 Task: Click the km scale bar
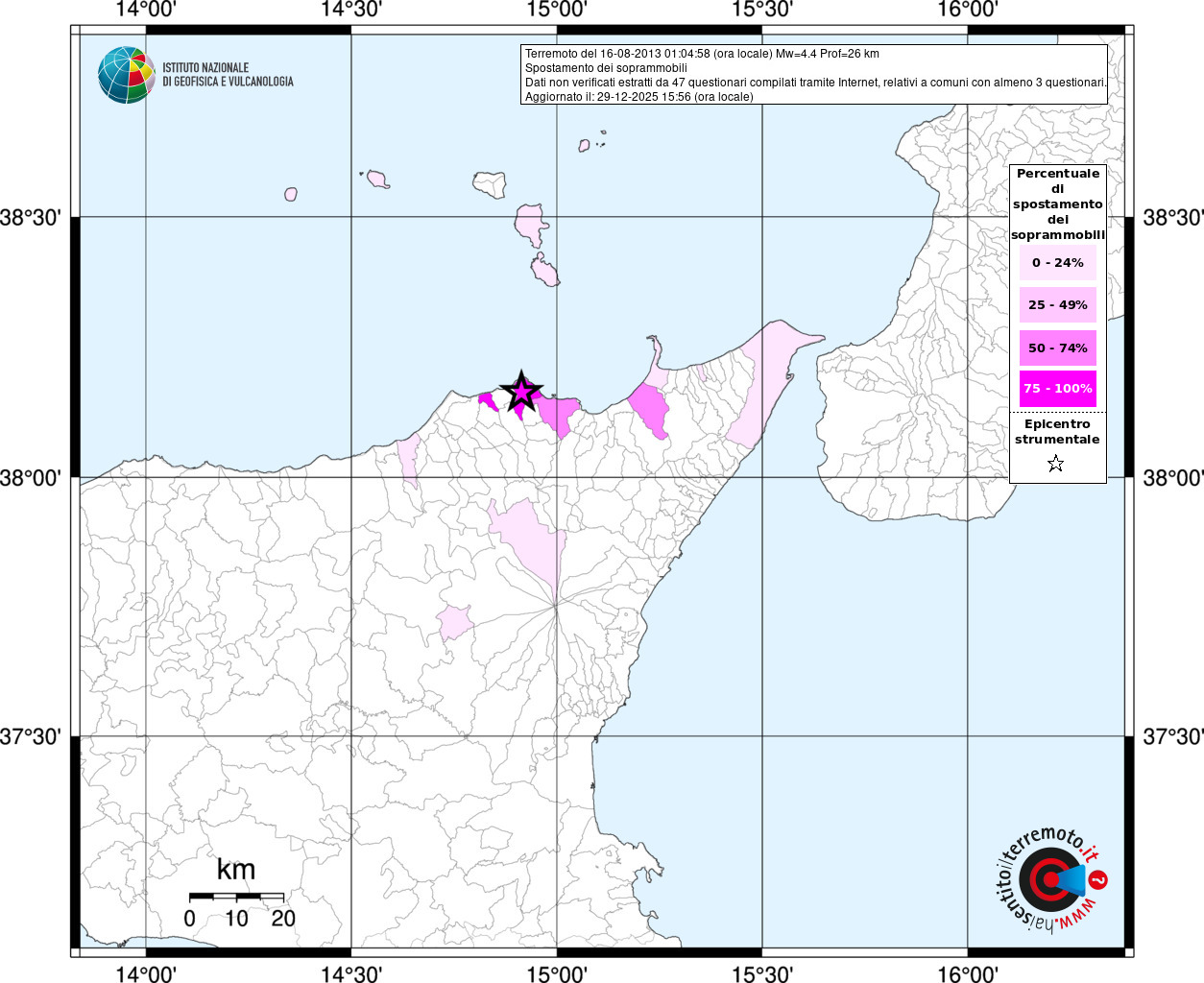[x=236, y=897]
